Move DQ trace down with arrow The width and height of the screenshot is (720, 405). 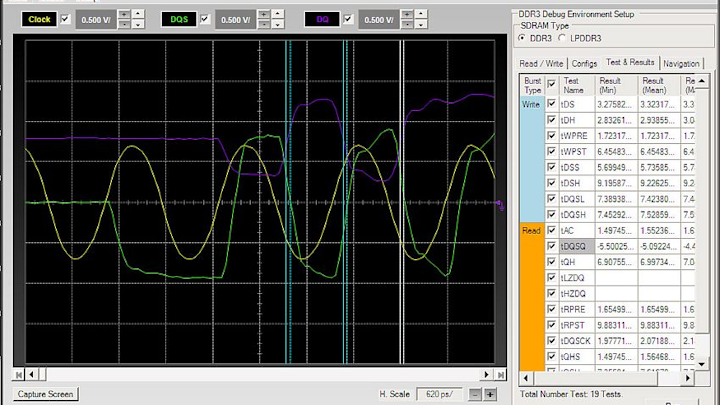coord(421,24)
